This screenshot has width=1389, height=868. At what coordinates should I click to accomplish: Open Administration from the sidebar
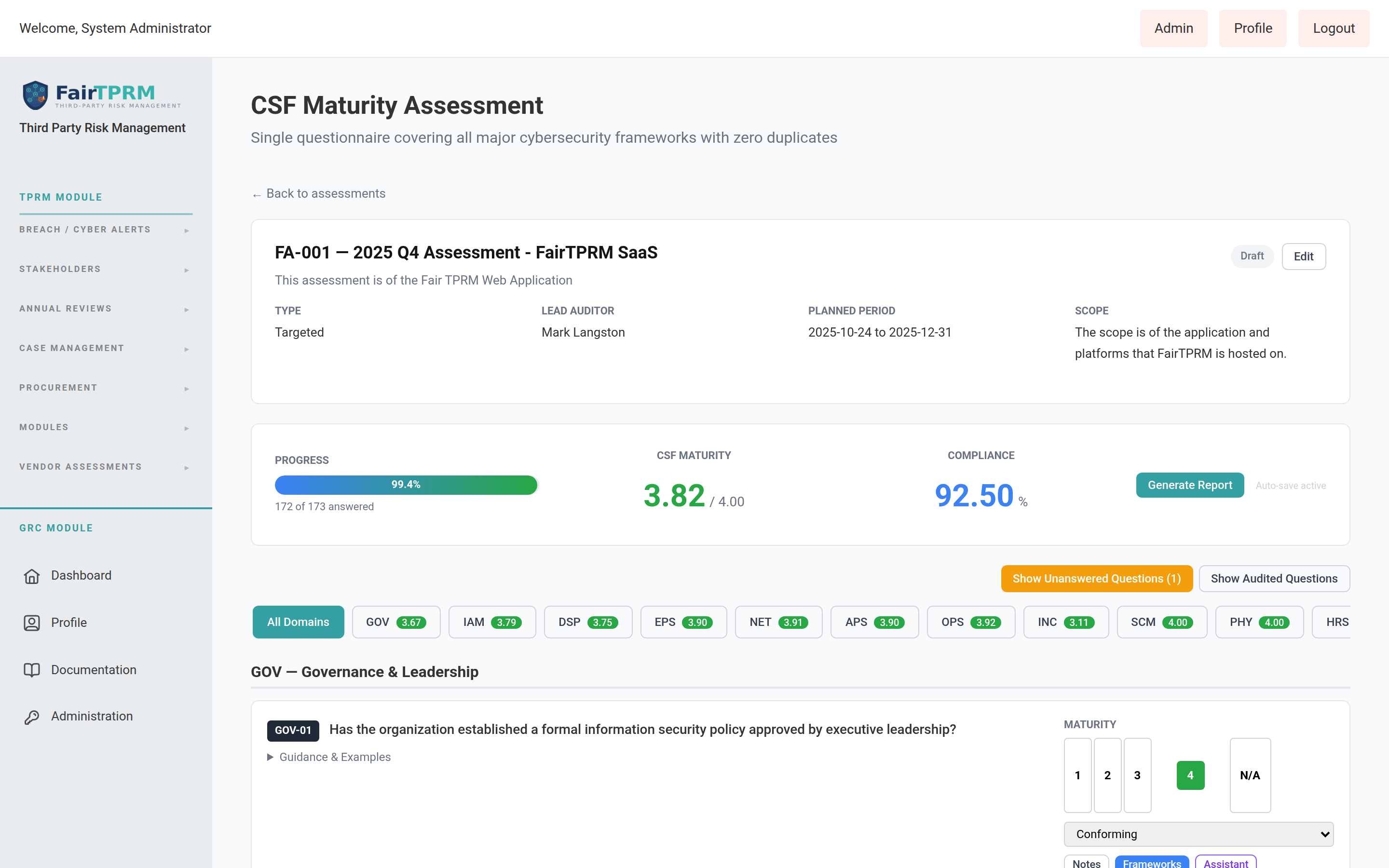[92, 717]
